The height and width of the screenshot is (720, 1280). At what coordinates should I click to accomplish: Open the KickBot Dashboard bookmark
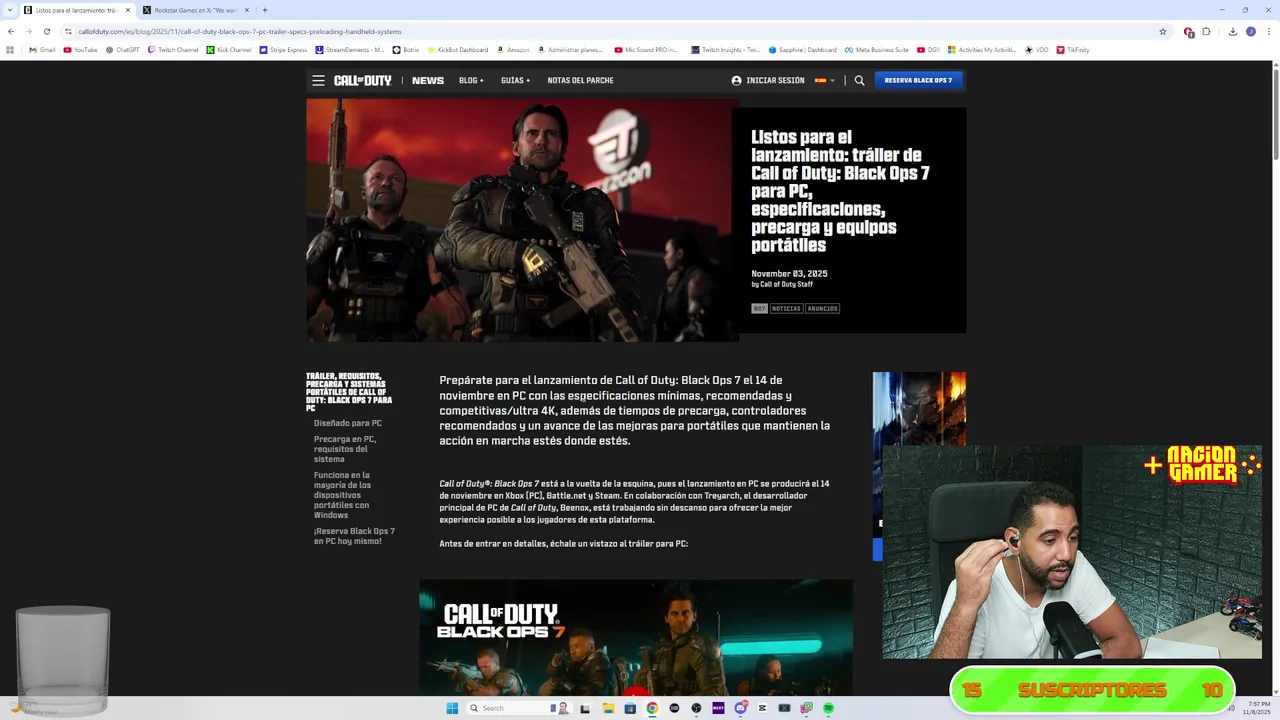click(457, 49)
